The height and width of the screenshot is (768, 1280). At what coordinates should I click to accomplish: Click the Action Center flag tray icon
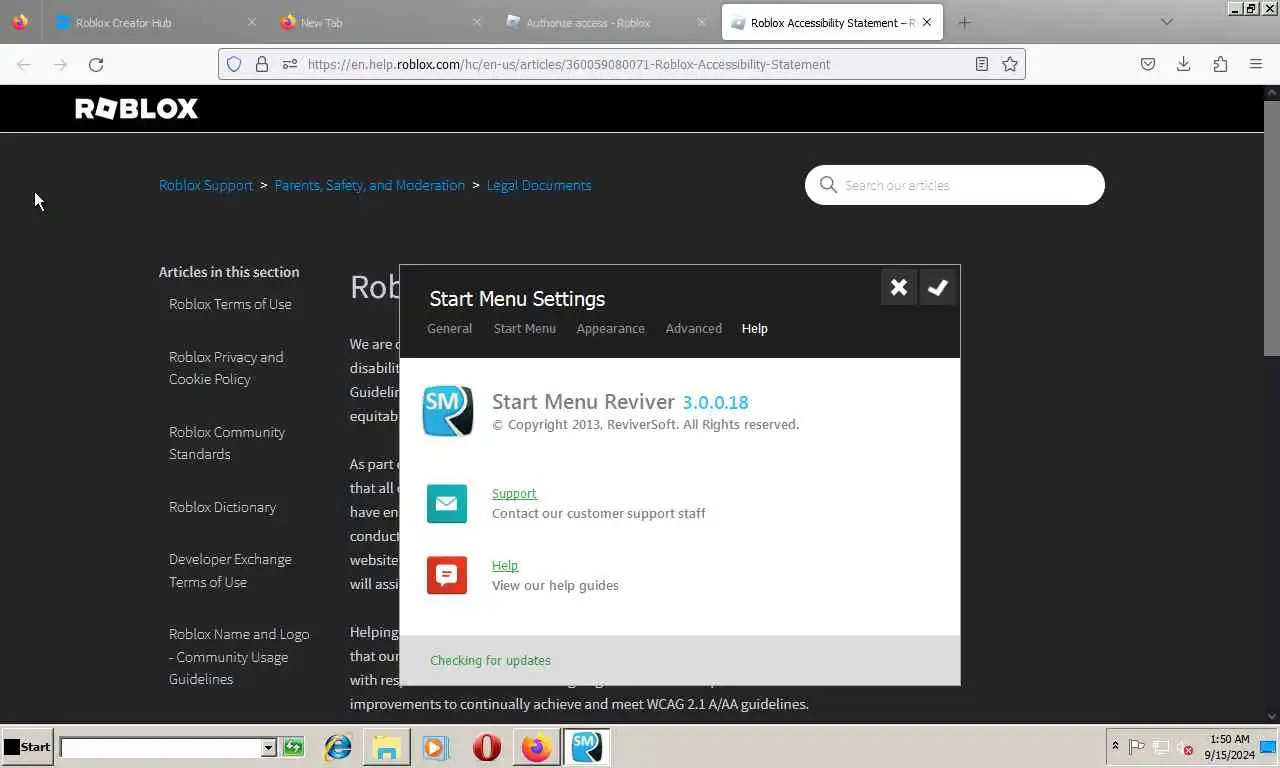pyautogui.click(x=1136, y=746)
